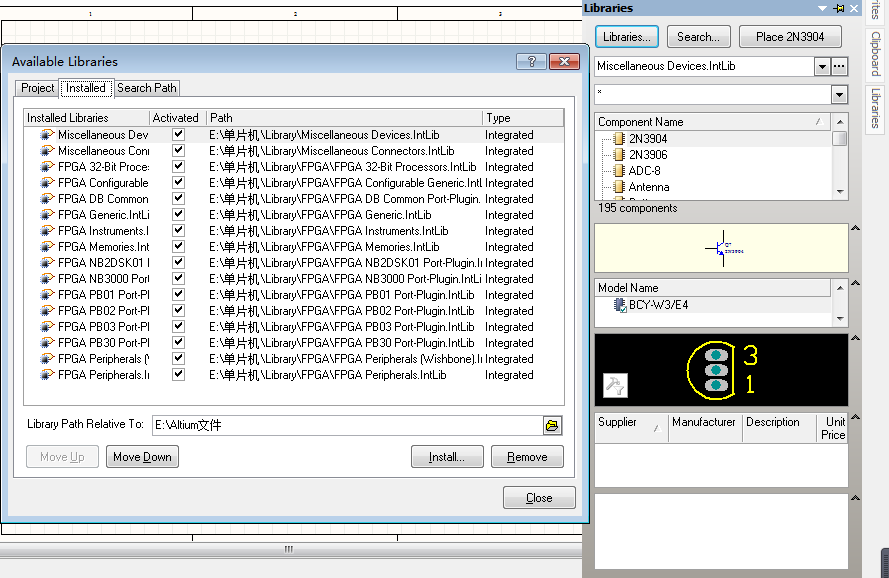Uncheck Activated for Miscellaneous Connectors library
Viewport: 889px width, 578px height.
point(179,150)
